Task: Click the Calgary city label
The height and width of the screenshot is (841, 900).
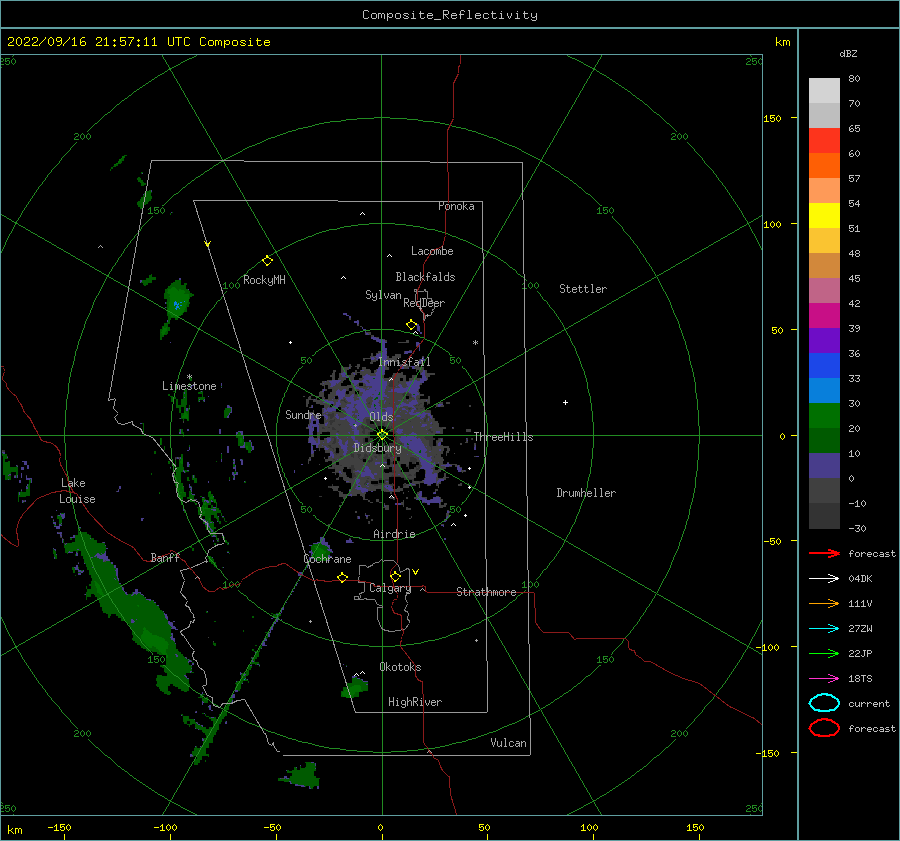Action: (390, 588)
